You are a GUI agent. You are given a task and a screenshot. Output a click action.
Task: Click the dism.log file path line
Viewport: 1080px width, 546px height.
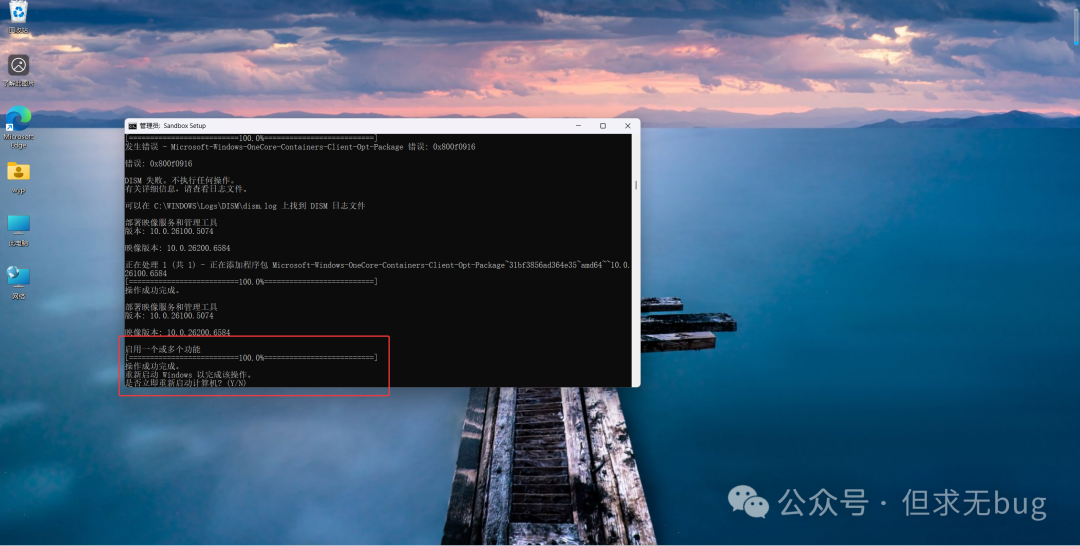click(245, 205)
